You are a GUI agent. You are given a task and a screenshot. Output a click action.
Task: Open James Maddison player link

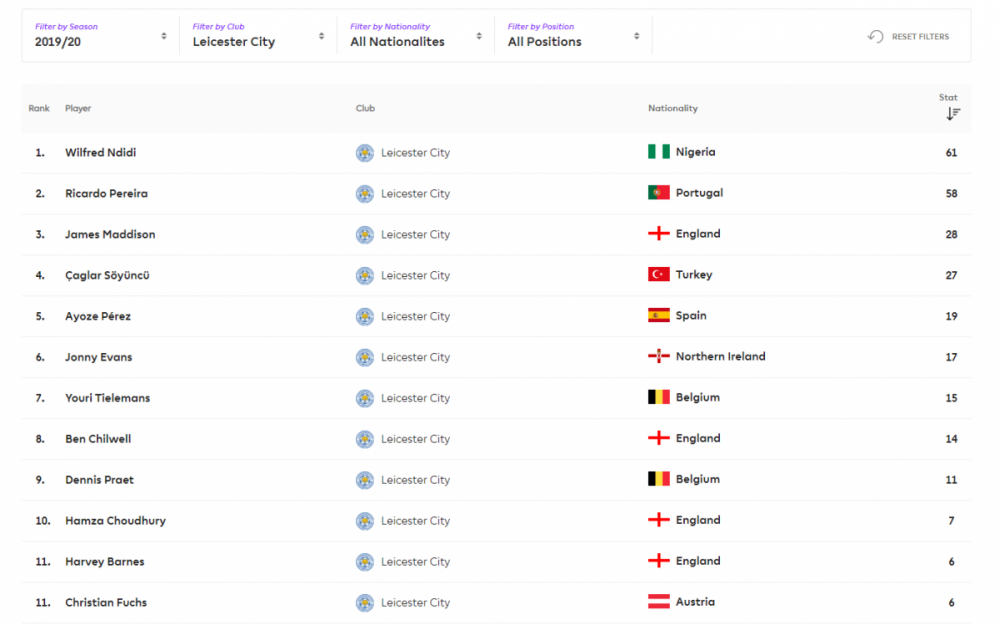tap(110, 234)
